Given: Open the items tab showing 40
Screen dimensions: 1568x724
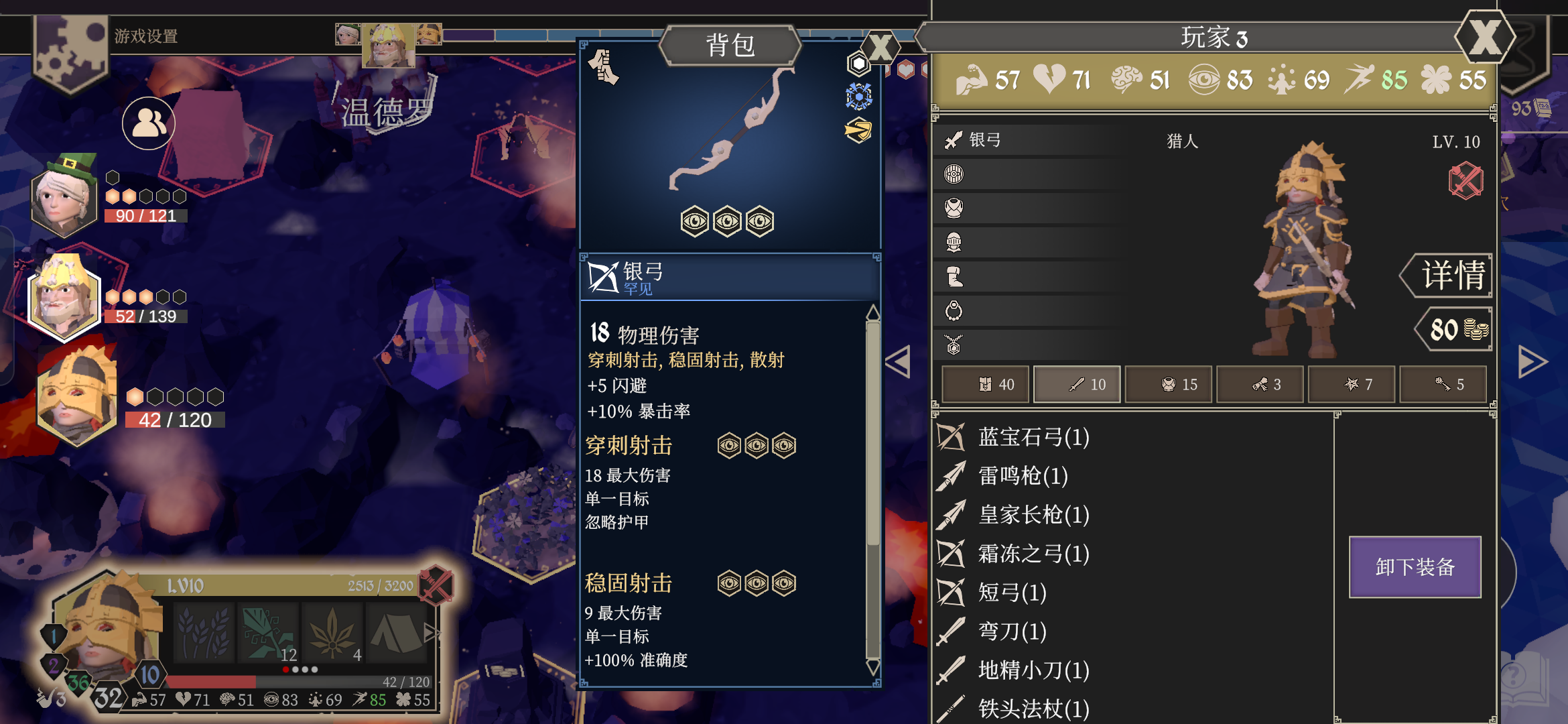Looking at the screenshot, I should (986, 384).
